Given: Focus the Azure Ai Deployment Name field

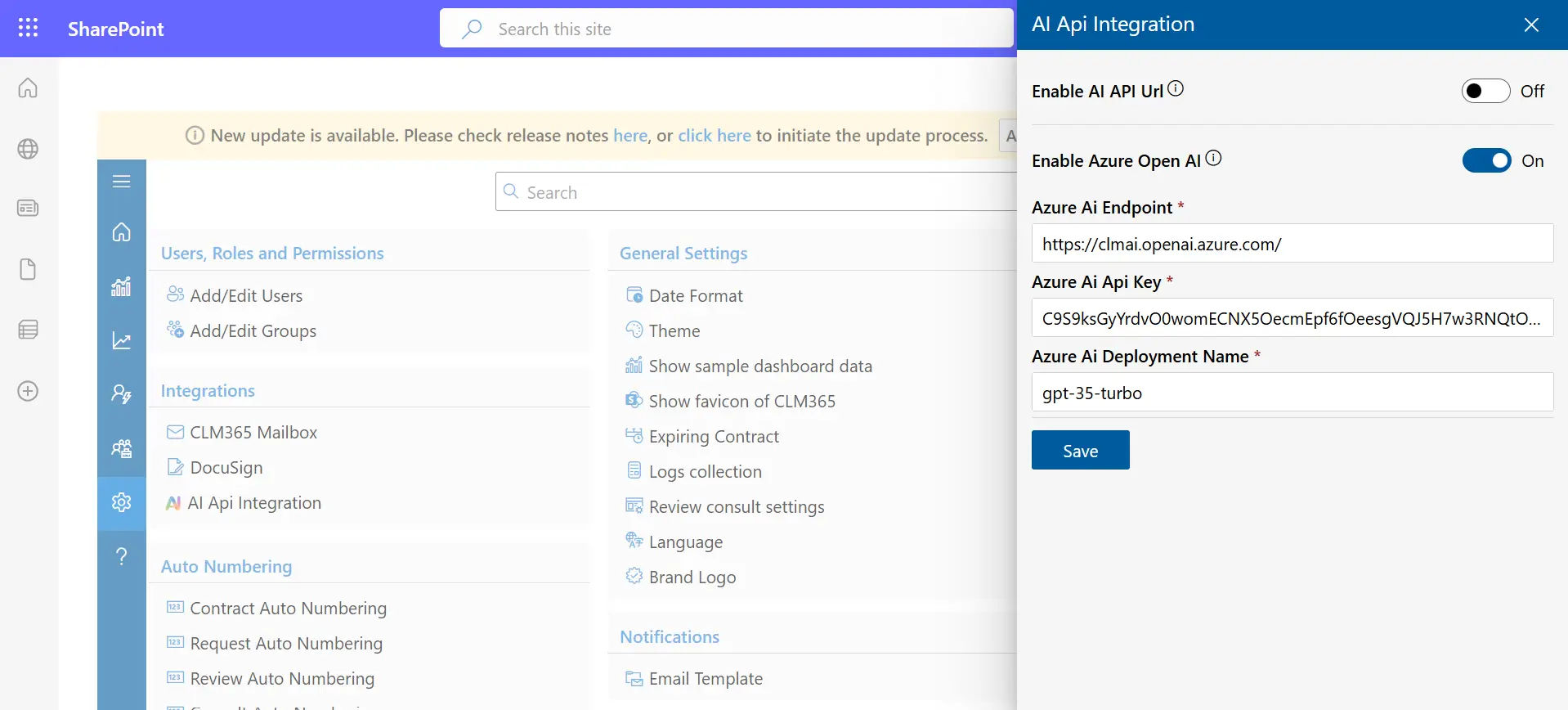Looking at the screenshot, I should click(x=1292, y=393).
